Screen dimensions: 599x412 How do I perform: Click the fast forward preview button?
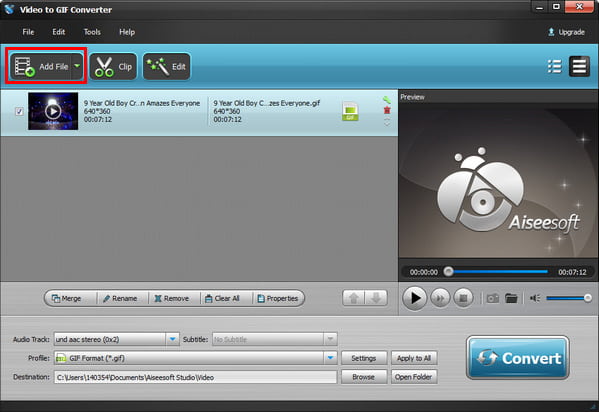(440, 298)
